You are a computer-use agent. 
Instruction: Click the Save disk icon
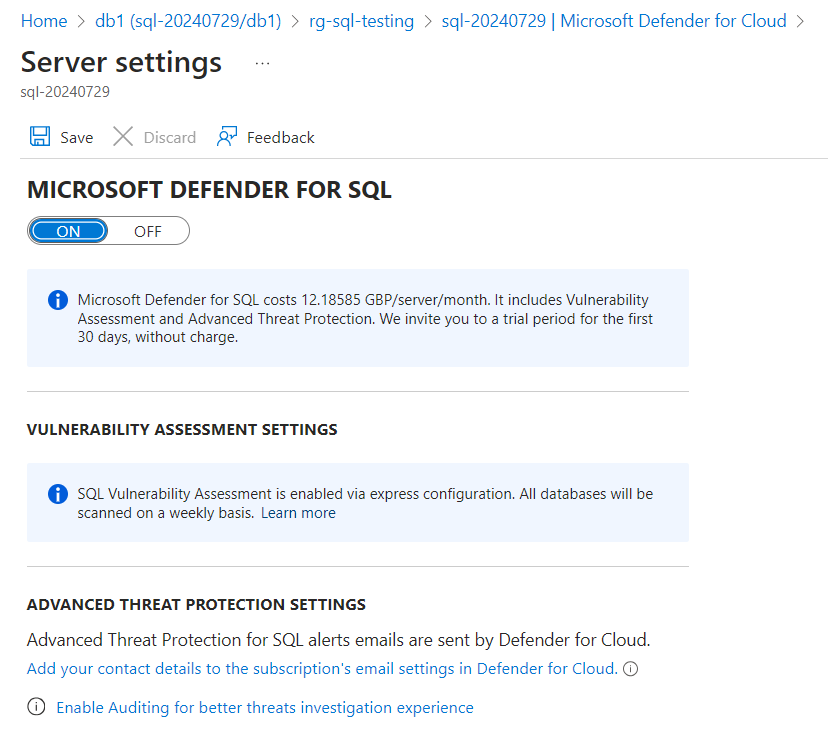(x=40, y=137)
